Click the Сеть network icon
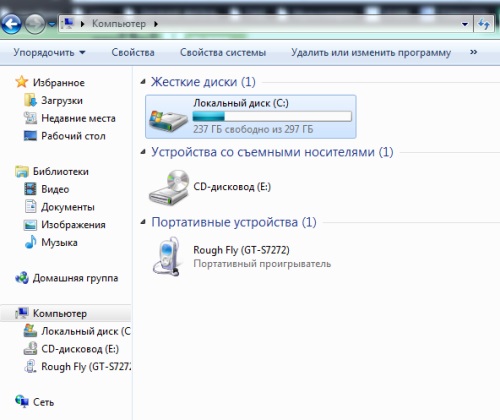500x420 pixels. [22, 401]
